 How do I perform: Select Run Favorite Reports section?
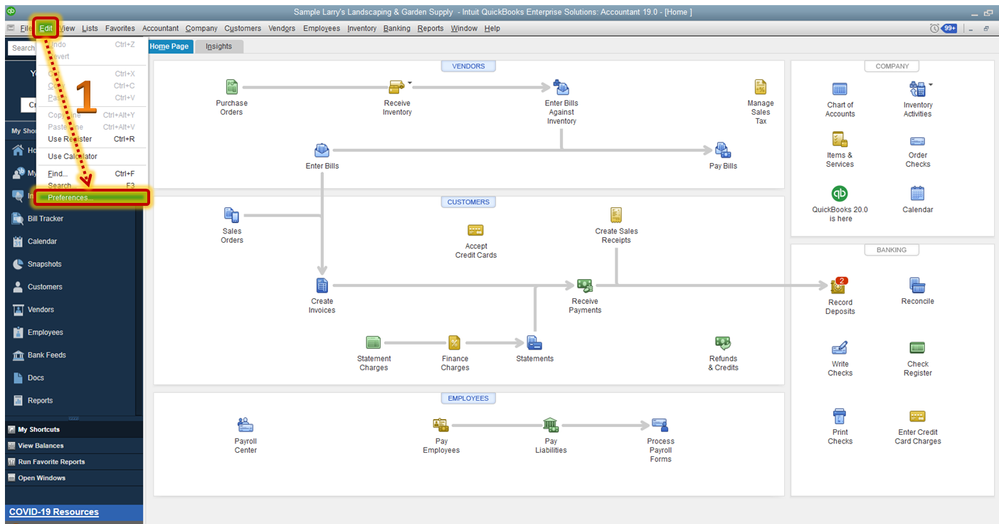click(74, 462)
